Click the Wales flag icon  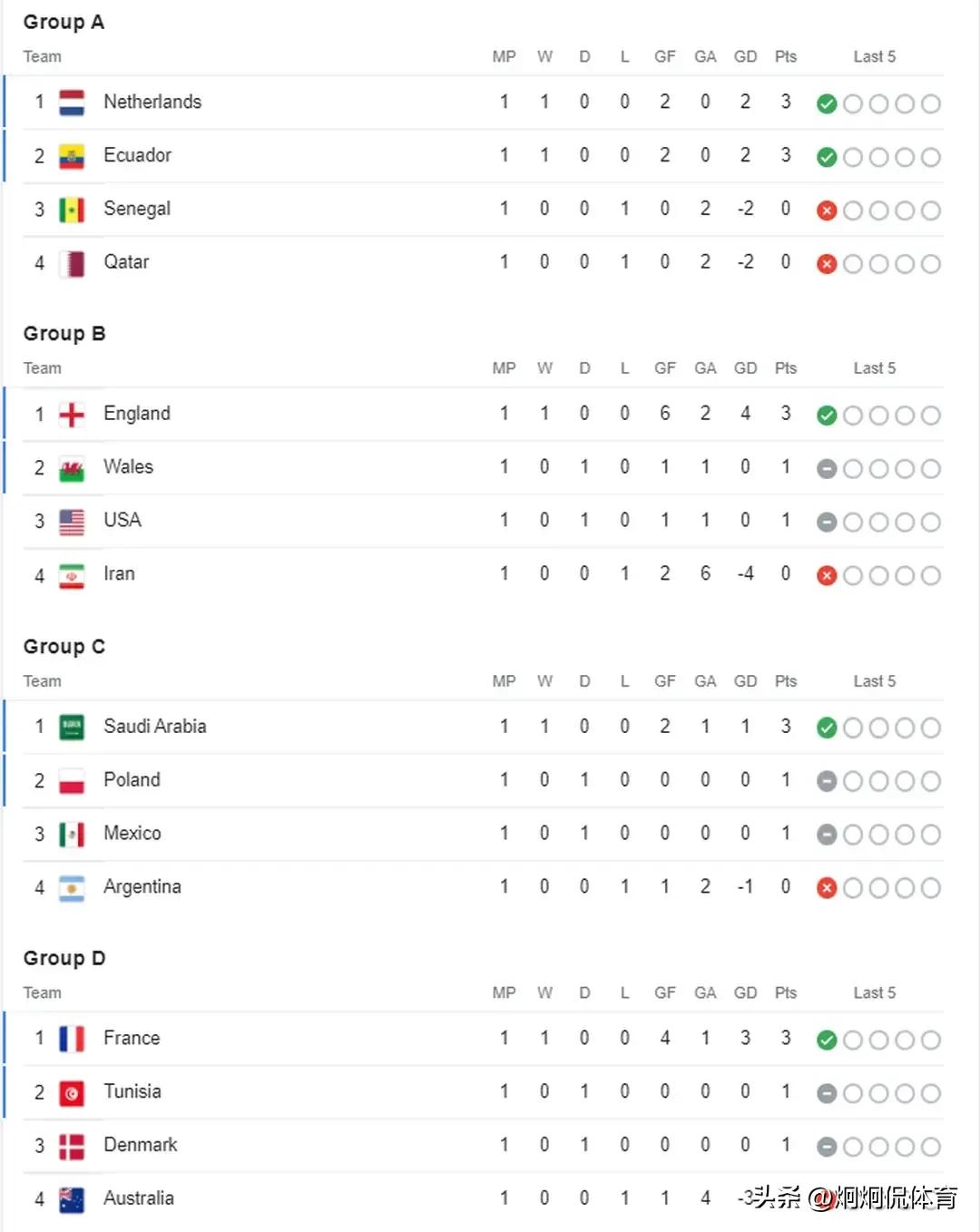[x=72, y=468]
